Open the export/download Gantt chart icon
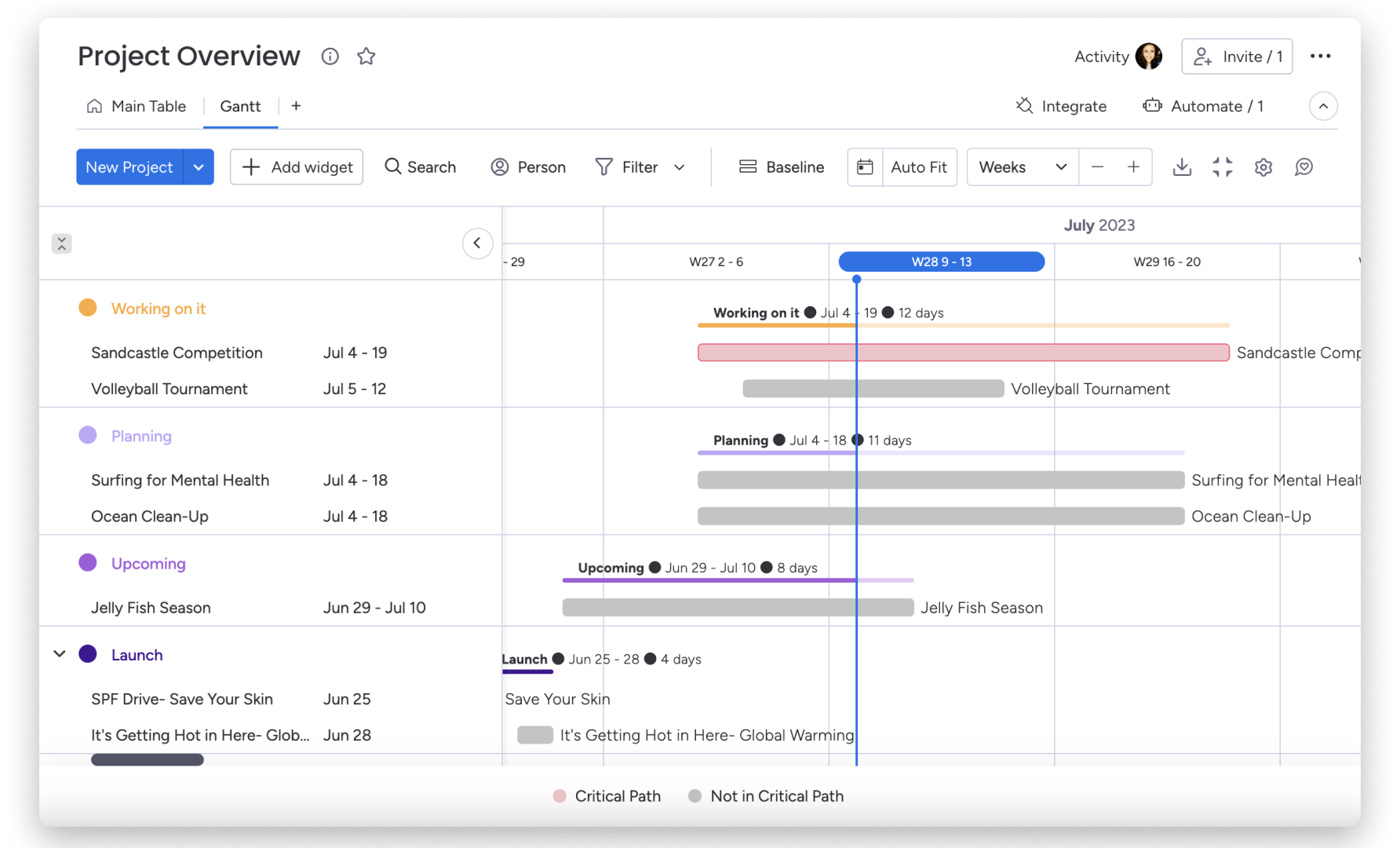Viewport: 1400px width, 848px height. [1182, 166]
